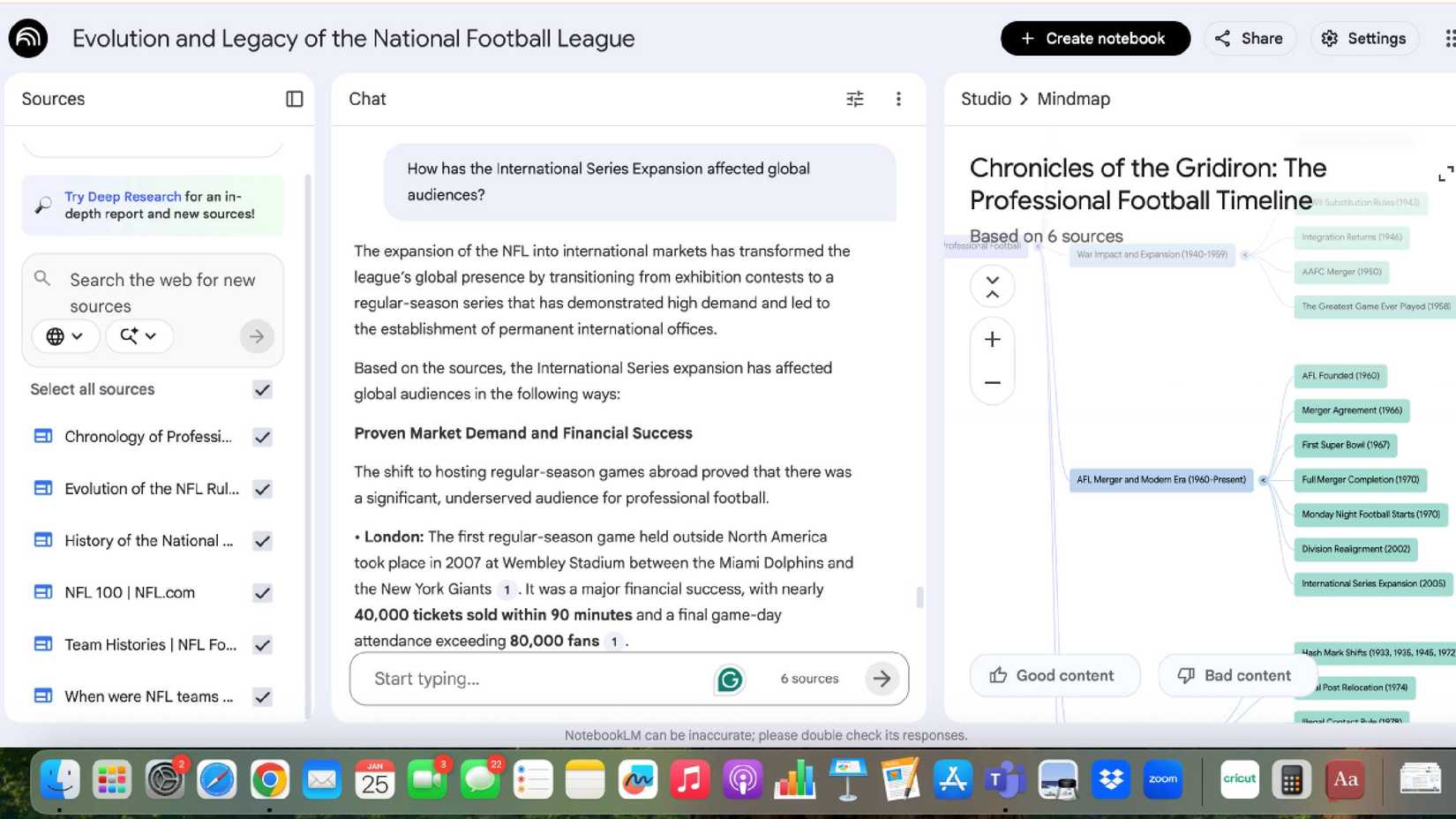Zoom in on the mindmap with plus
Screen dimensions: 1456x819
(x=992, y=339)
